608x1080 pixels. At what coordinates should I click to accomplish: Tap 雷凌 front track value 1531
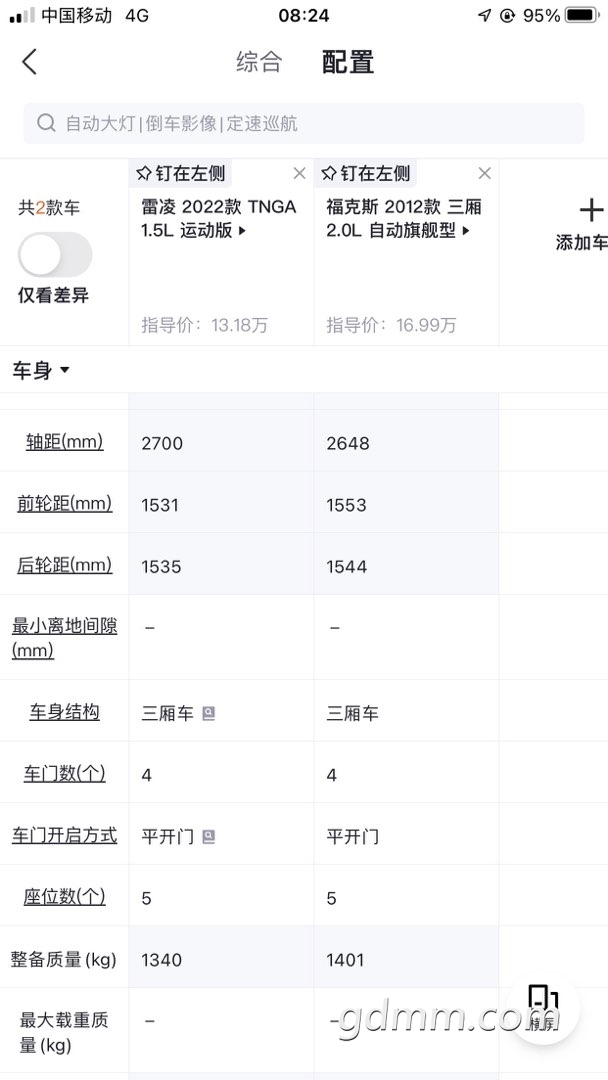click(160, 505)
